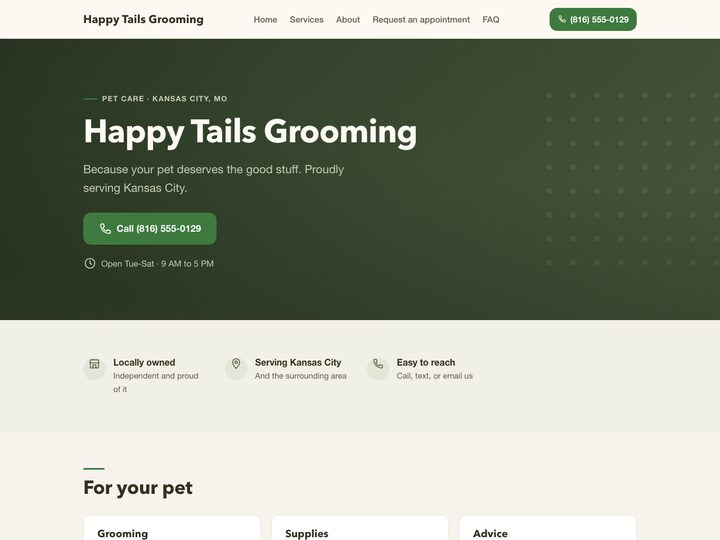
Task: Click the phone icon in hero call button
Action: click(106, 228)
